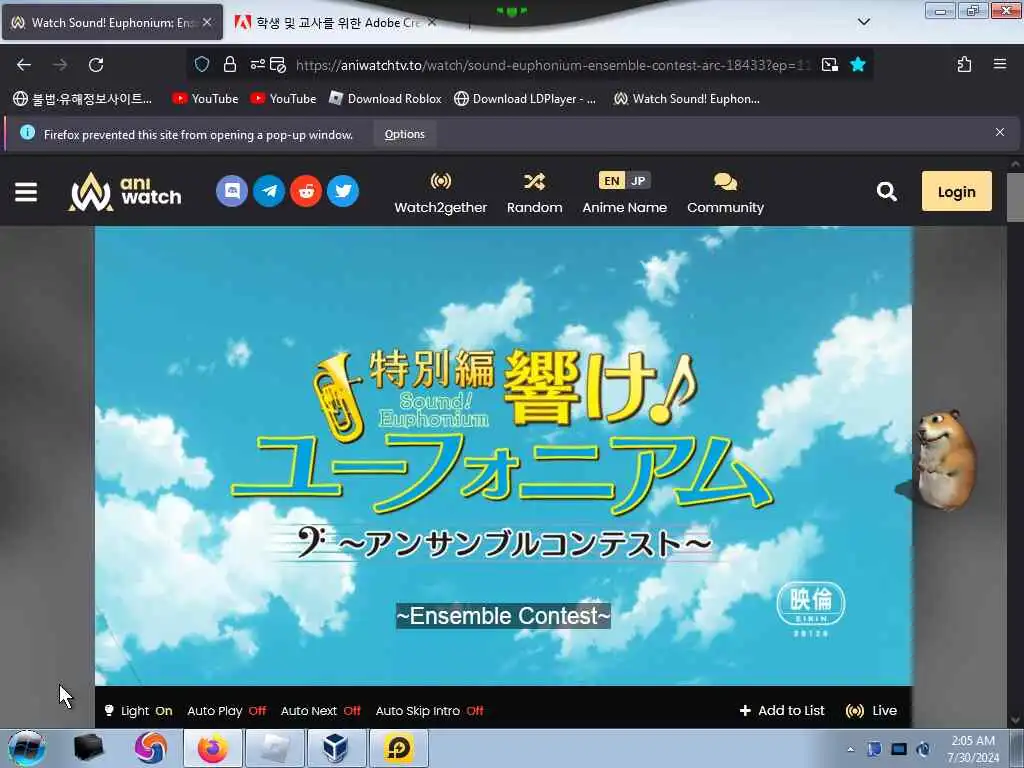Viewport: 1024px width, 768px height.
Task: Go back to previous page
Action: [x=24, y=65]
